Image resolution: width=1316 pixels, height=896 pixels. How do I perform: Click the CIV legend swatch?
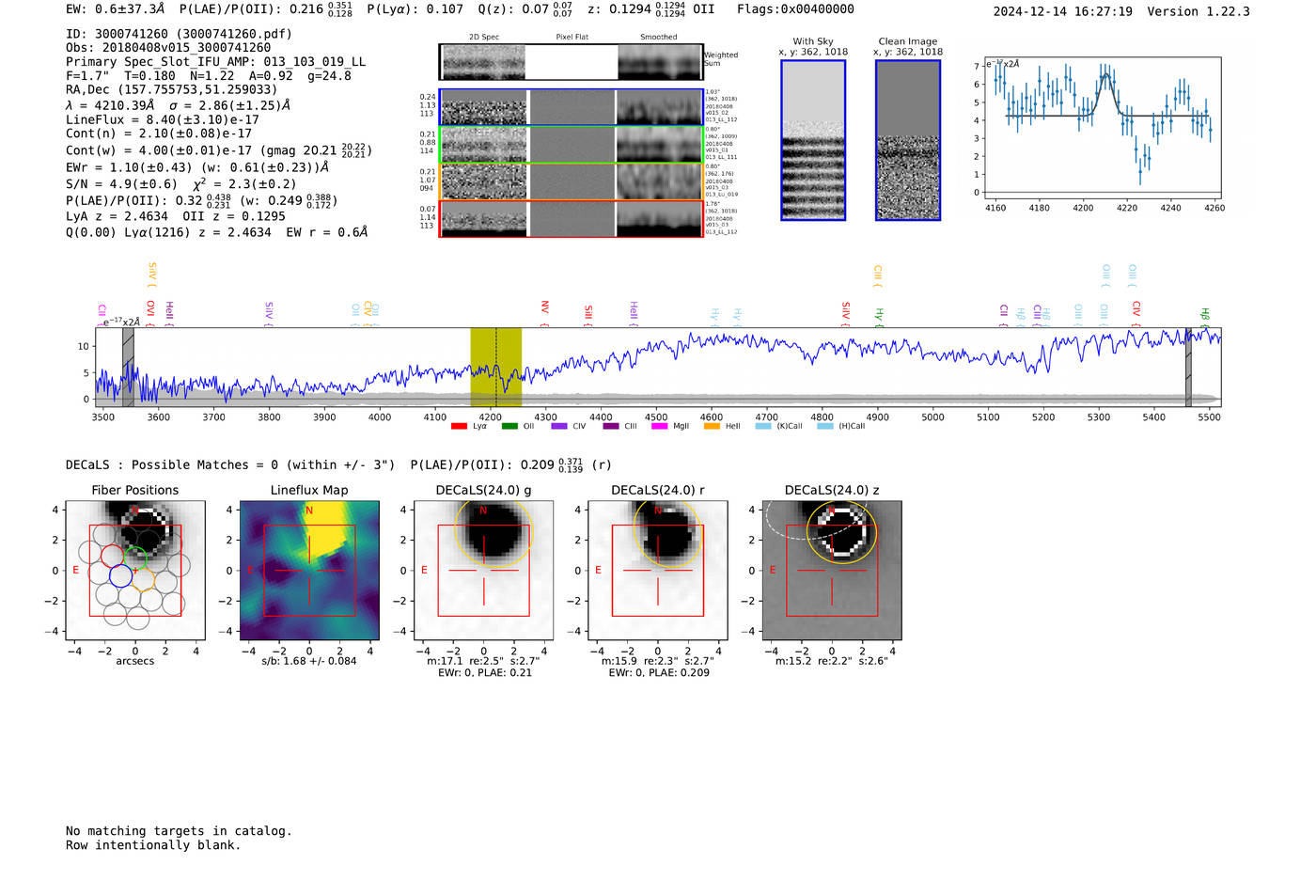[x=560, y=426]
